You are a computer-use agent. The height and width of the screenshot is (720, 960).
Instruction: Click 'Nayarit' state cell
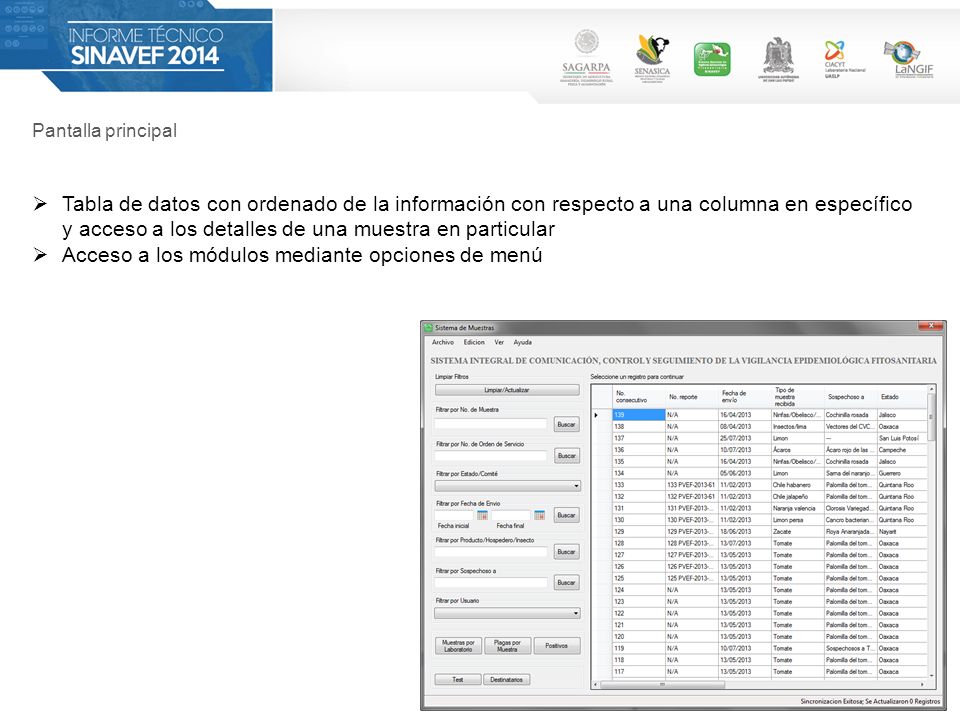[x=902, y=531]
